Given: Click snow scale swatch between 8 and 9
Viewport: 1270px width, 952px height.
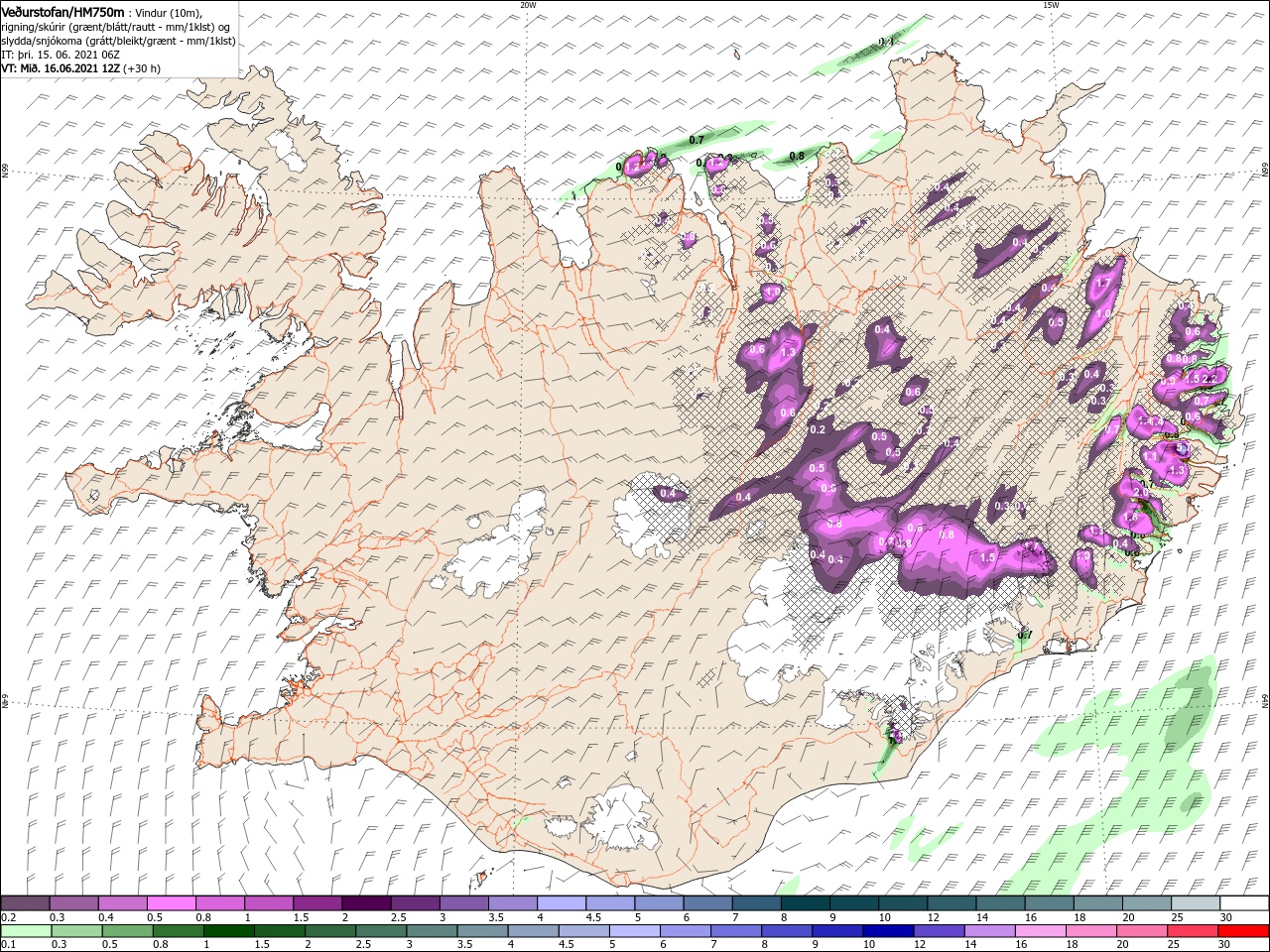Looking at the screenshot, I should [806, 903].
